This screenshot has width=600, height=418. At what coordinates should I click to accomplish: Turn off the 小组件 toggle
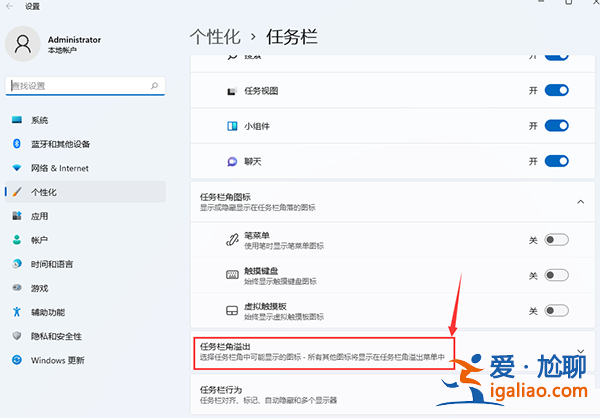click(x=556, y=126)
